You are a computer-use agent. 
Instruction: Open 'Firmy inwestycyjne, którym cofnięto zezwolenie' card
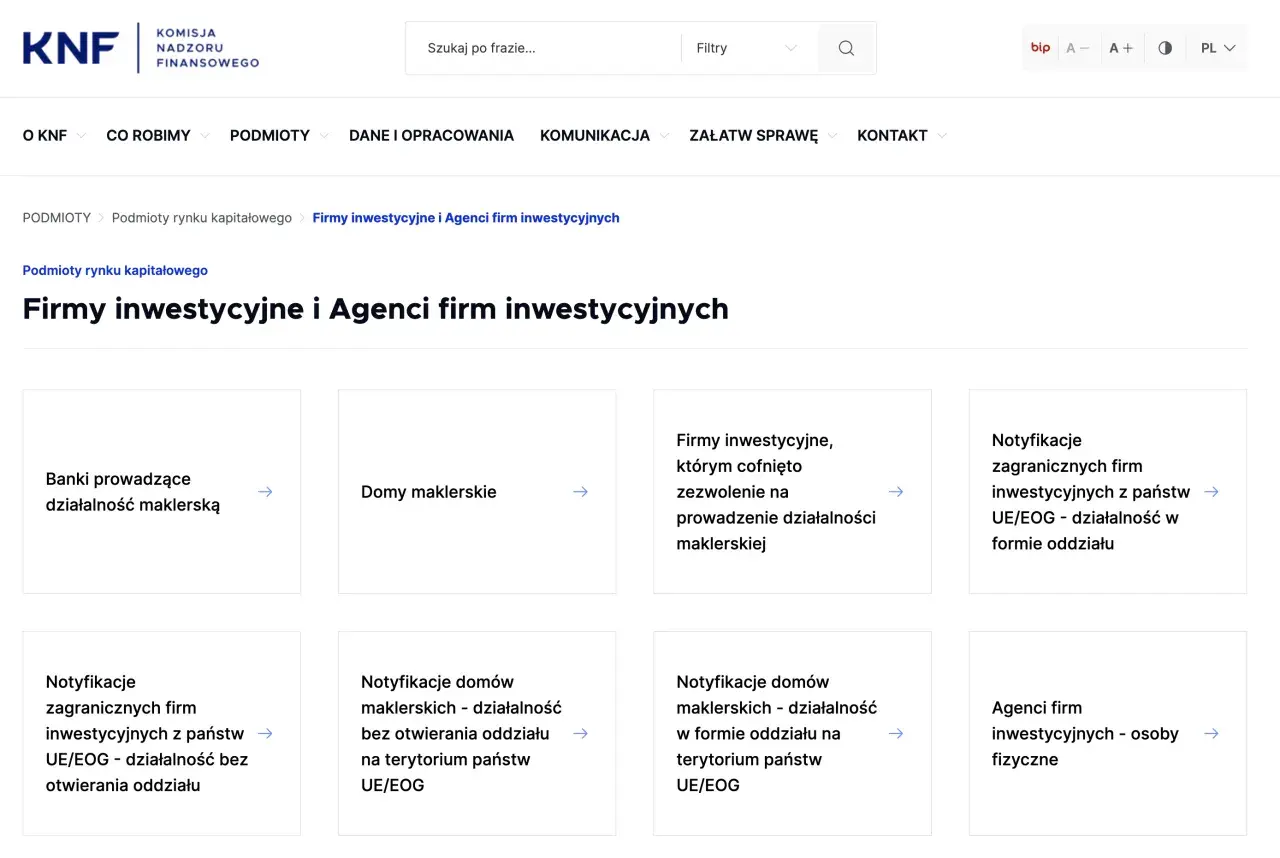point(792,492)
